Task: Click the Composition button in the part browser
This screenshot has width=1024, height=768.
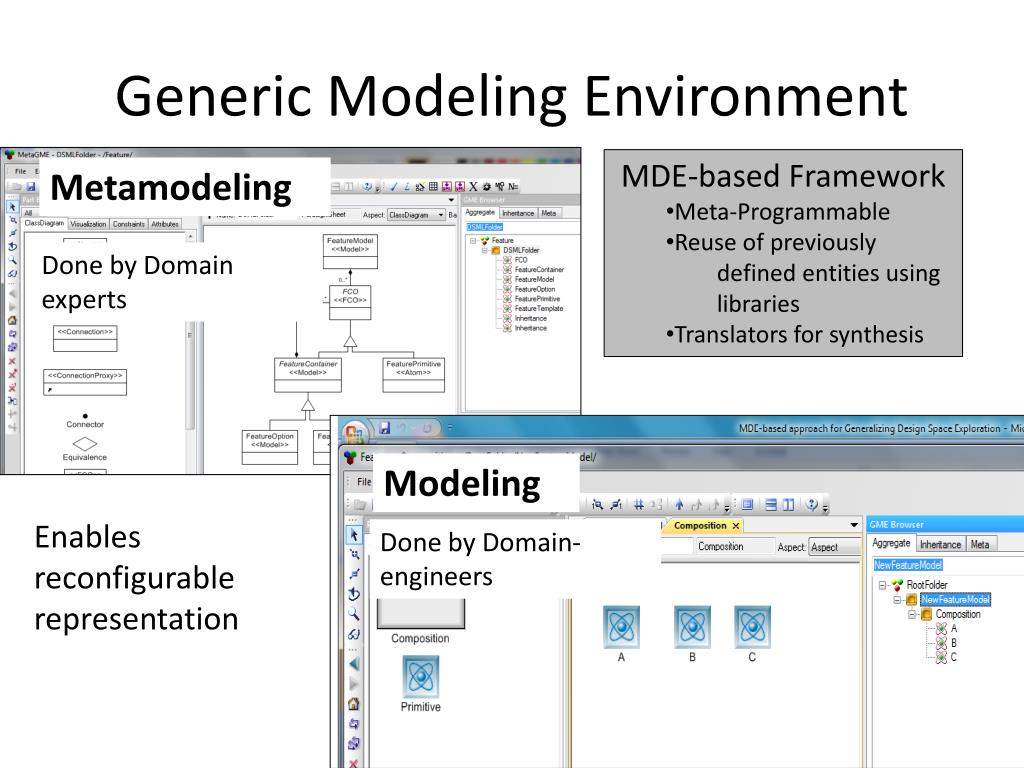Action: click(x=420, y=613)
